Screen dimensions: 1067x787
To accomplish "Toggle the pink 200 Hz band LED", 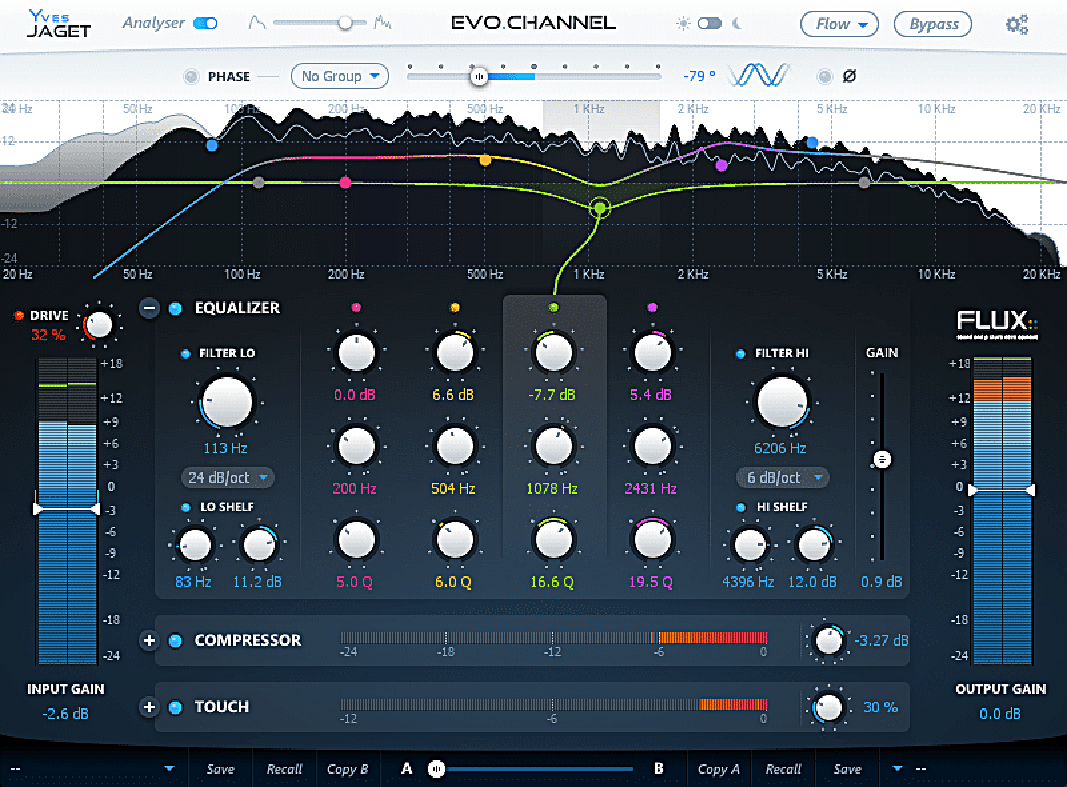I will click(356, 308).
